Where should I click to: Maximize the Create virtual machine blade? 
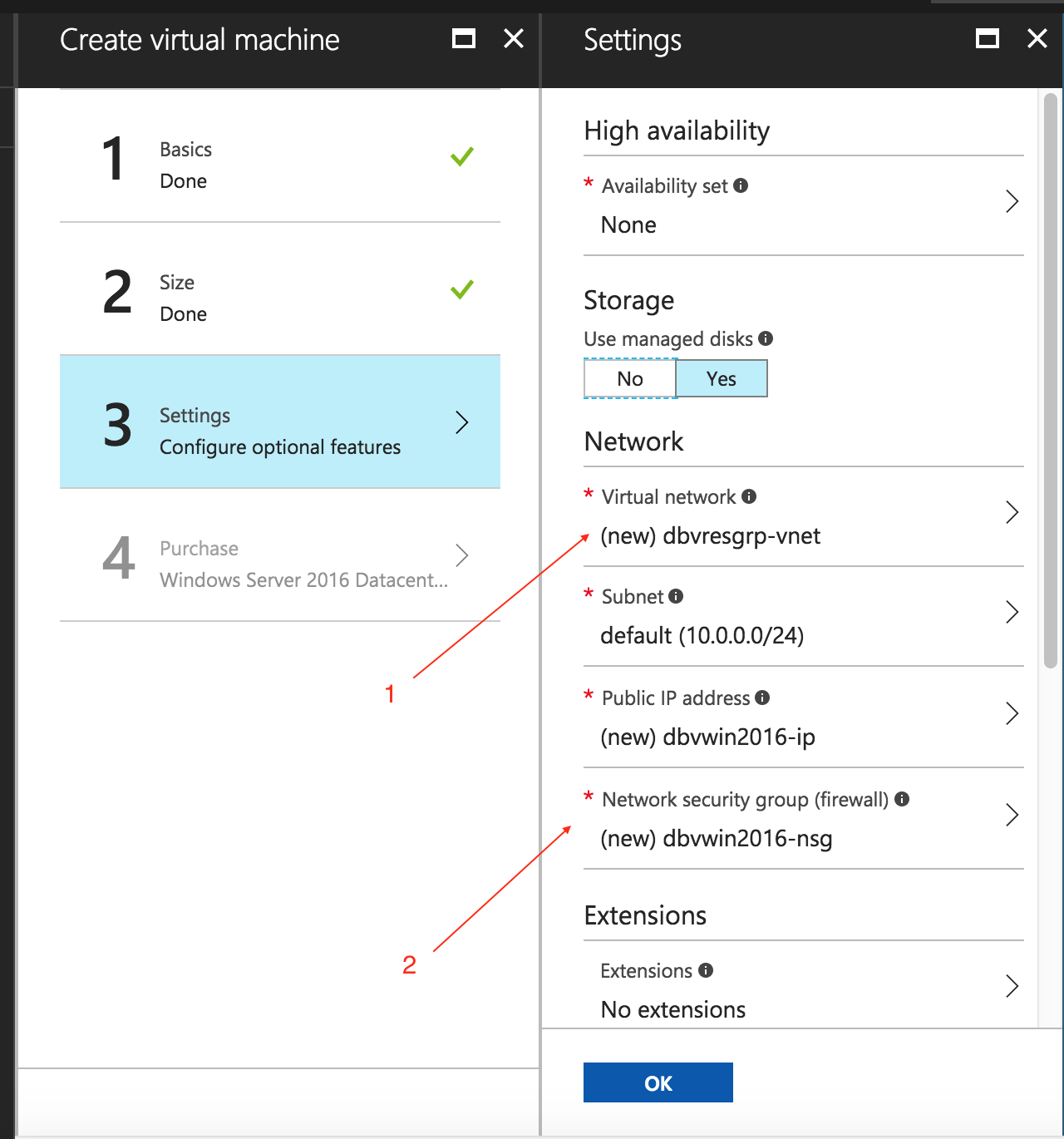pyautogui.click(x=464, y=38)
